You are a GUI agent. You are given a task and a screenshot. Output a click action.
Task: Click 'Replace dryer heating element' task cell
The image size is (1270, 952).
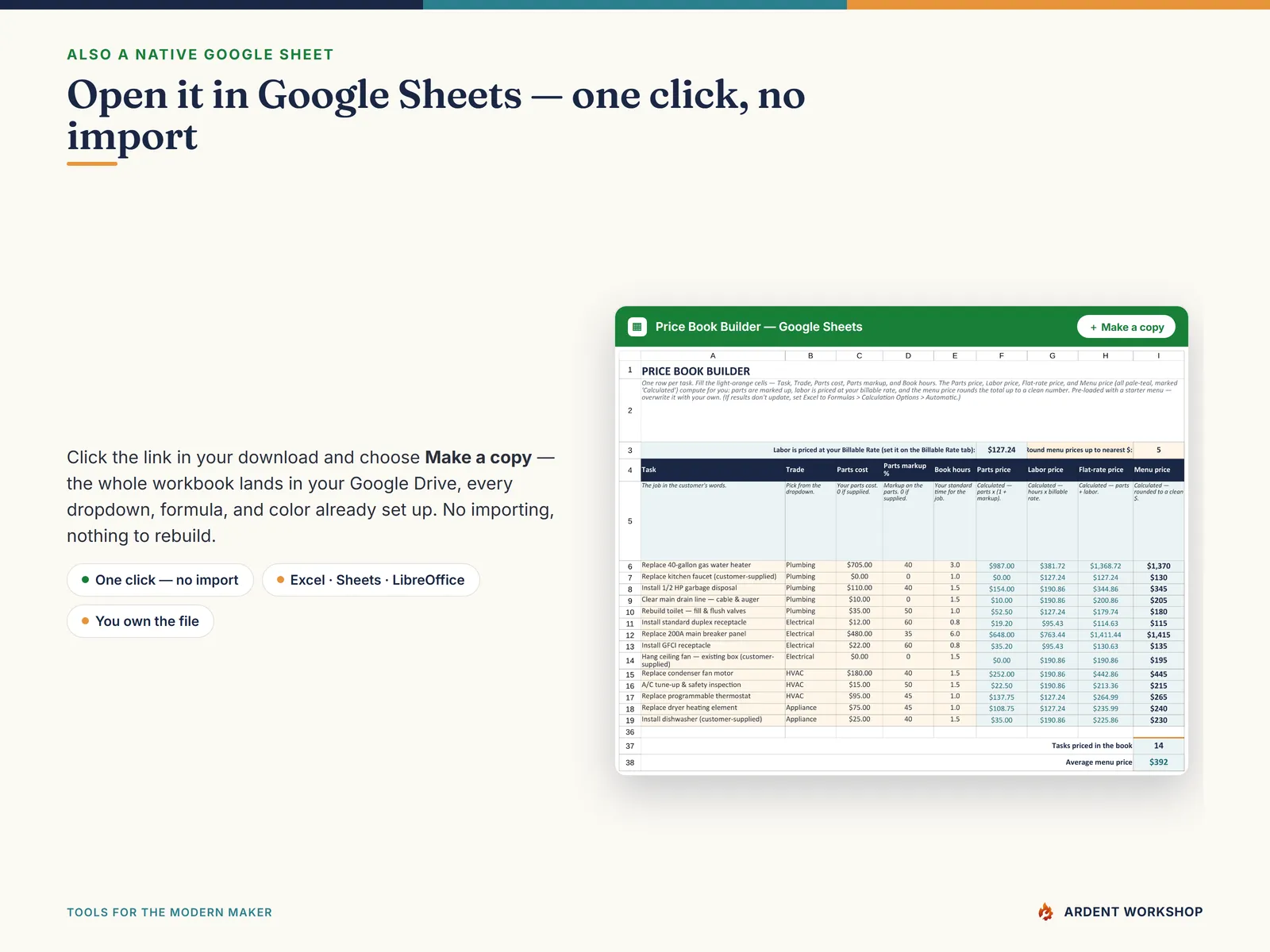[x=713, y=708]
